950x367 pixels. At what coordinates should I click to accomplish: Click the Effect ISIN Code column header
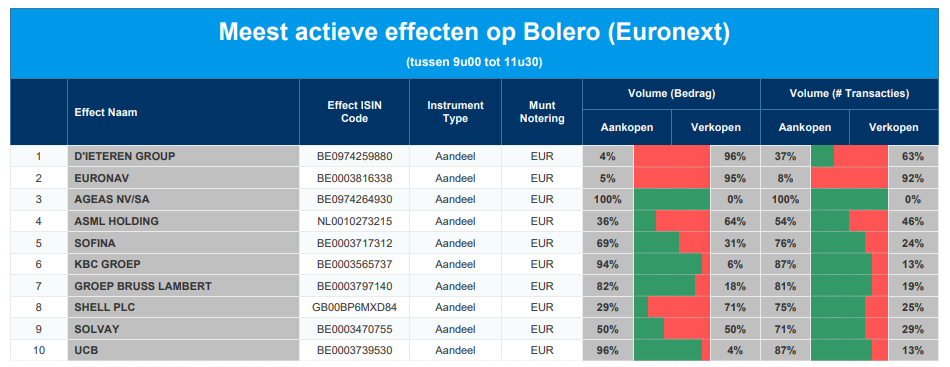tap(354, 112)
